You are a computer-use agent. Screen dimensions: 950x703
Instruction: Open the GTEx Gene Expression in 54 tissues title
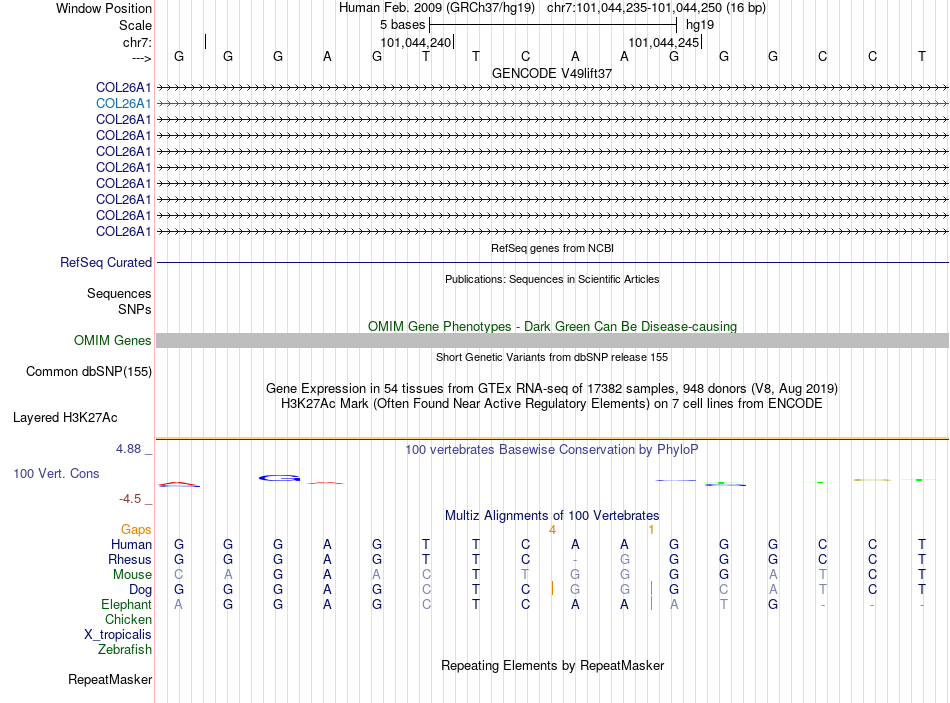(x=552, y=388)
